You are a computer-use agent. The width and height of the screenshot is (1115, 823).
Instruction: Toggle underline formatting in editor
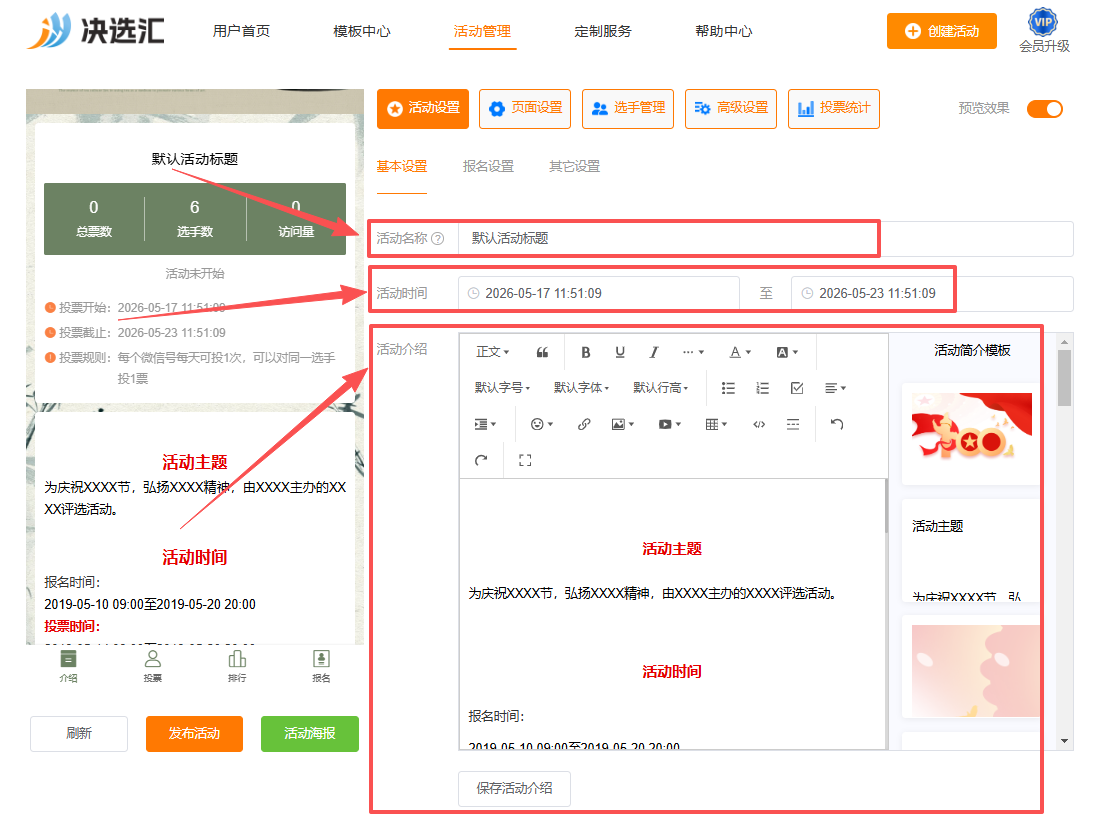point(620,352)
